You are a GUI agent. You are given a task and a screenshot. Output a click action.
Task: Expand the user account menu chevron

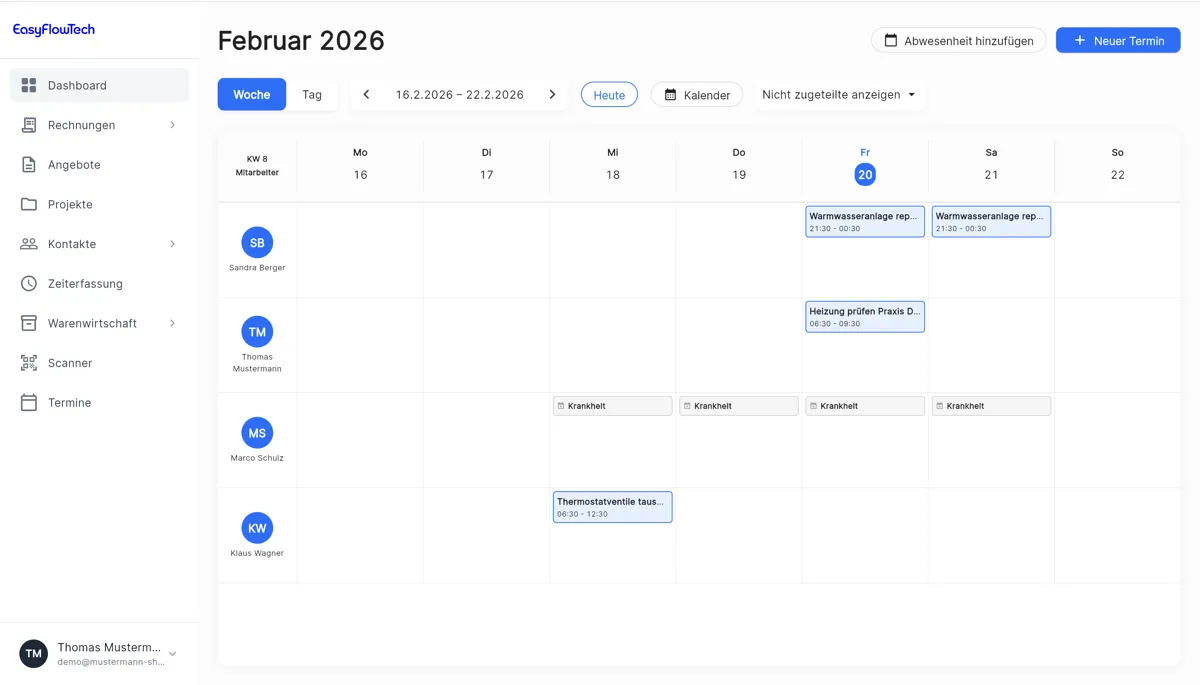click(172, 654)
